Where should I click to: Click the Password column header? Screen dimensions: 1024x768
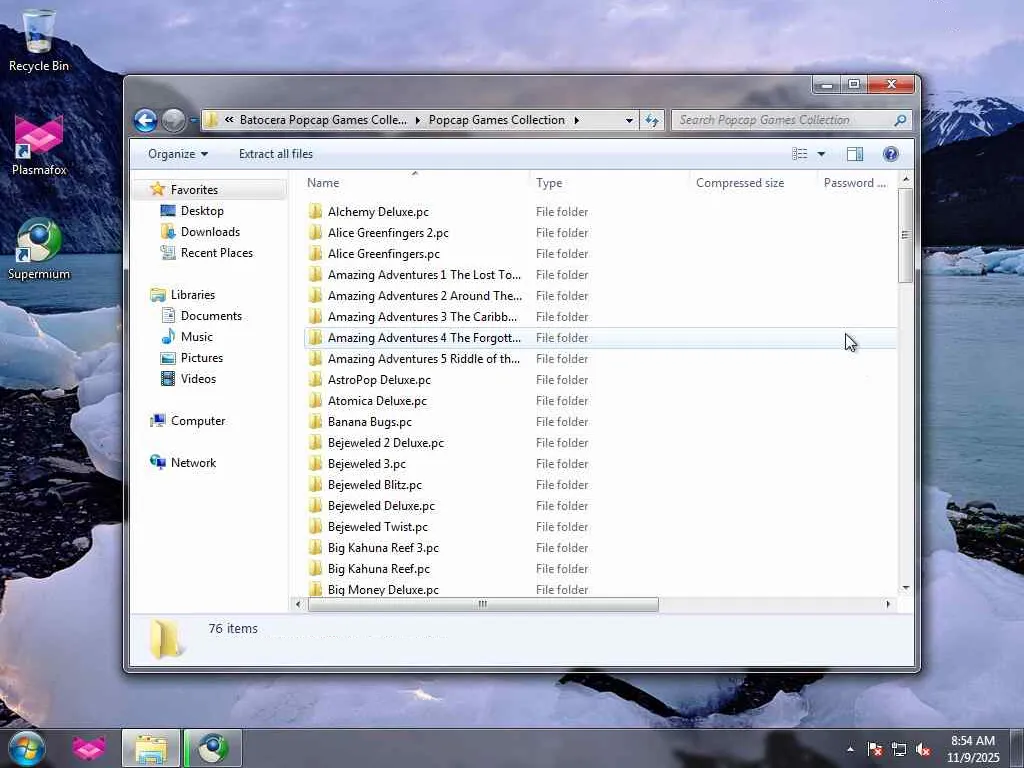tap(855, 183)
